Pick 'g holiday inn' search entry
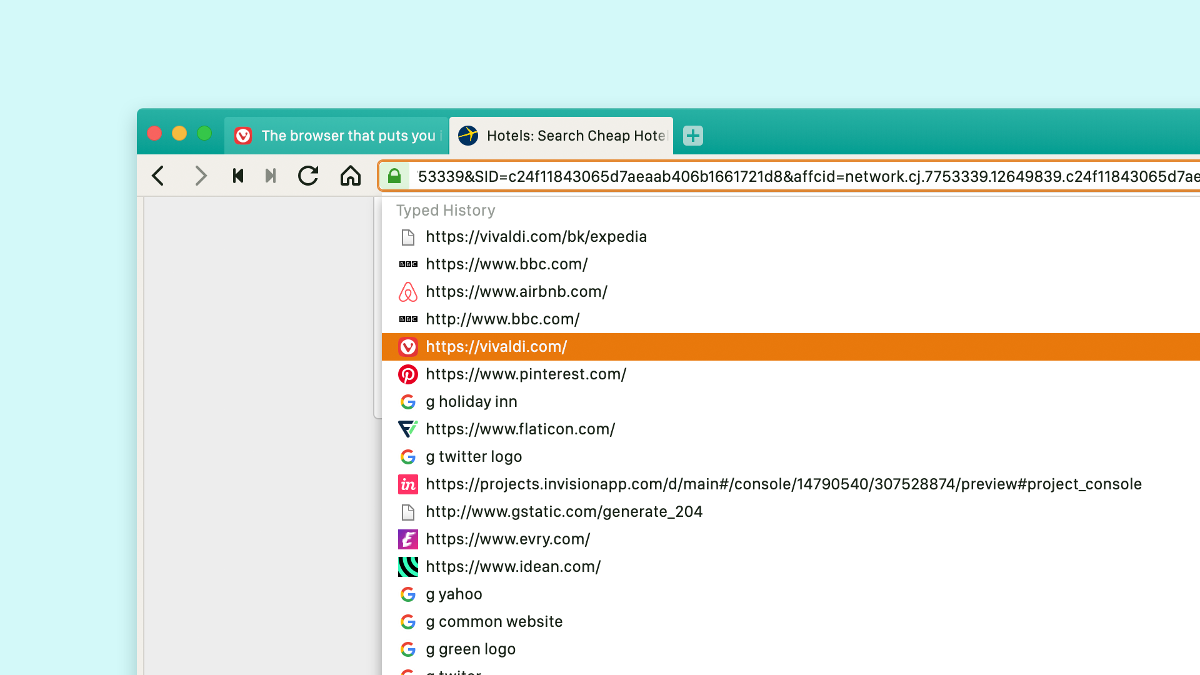 tap(791, 402)
